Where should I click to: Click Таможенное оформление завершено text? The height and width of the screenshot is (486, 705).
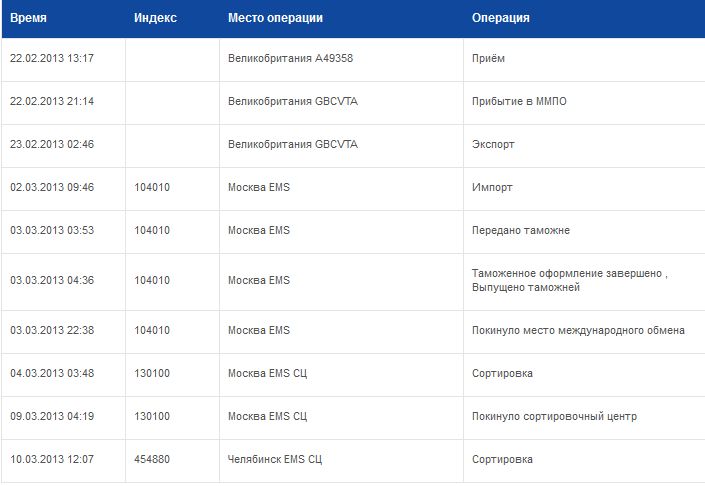567,273
